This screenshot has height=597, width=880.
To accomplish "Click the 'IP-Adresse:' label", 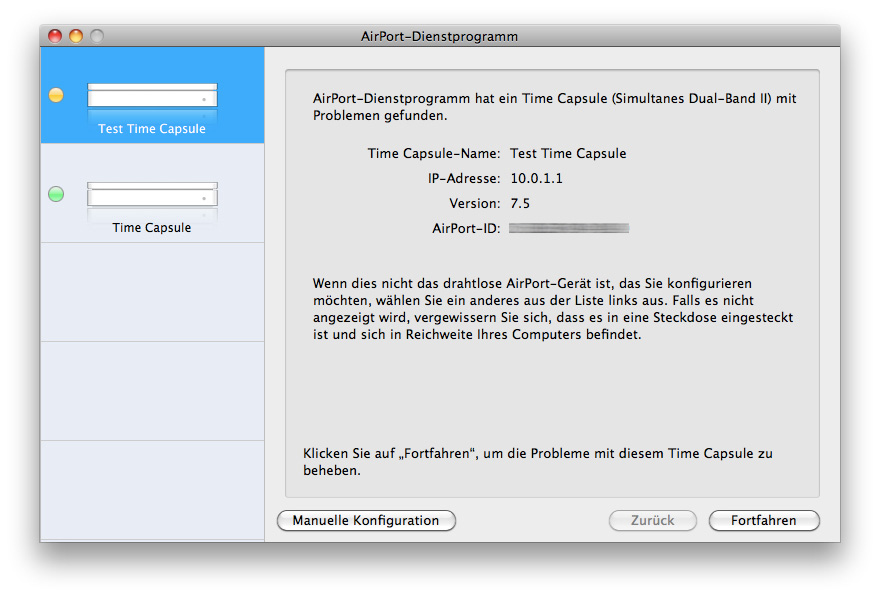I will (464, 178).
